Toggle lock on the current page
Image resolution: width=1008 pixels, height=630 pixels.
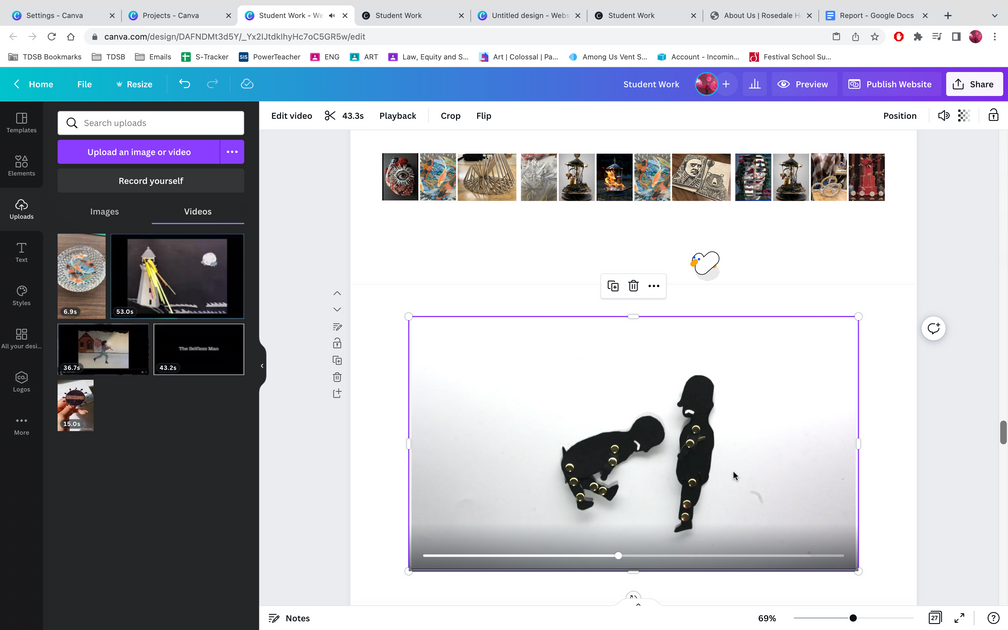[337, 343]
